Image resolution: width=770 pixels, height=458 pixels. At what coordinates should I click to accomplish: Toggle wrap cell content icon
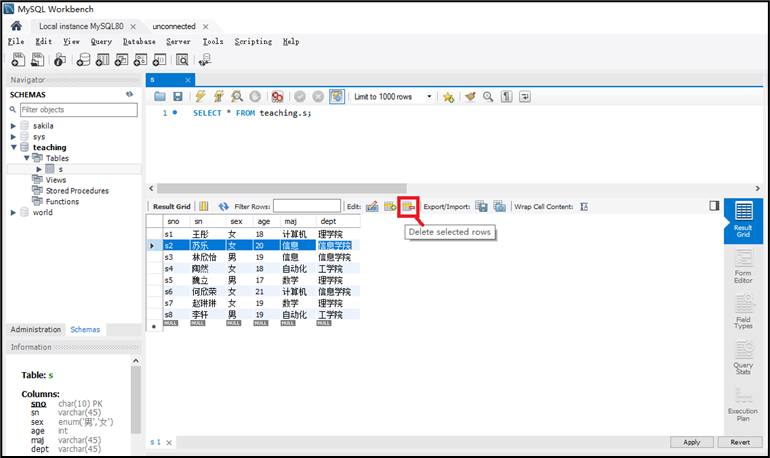(x=584, y=207)
